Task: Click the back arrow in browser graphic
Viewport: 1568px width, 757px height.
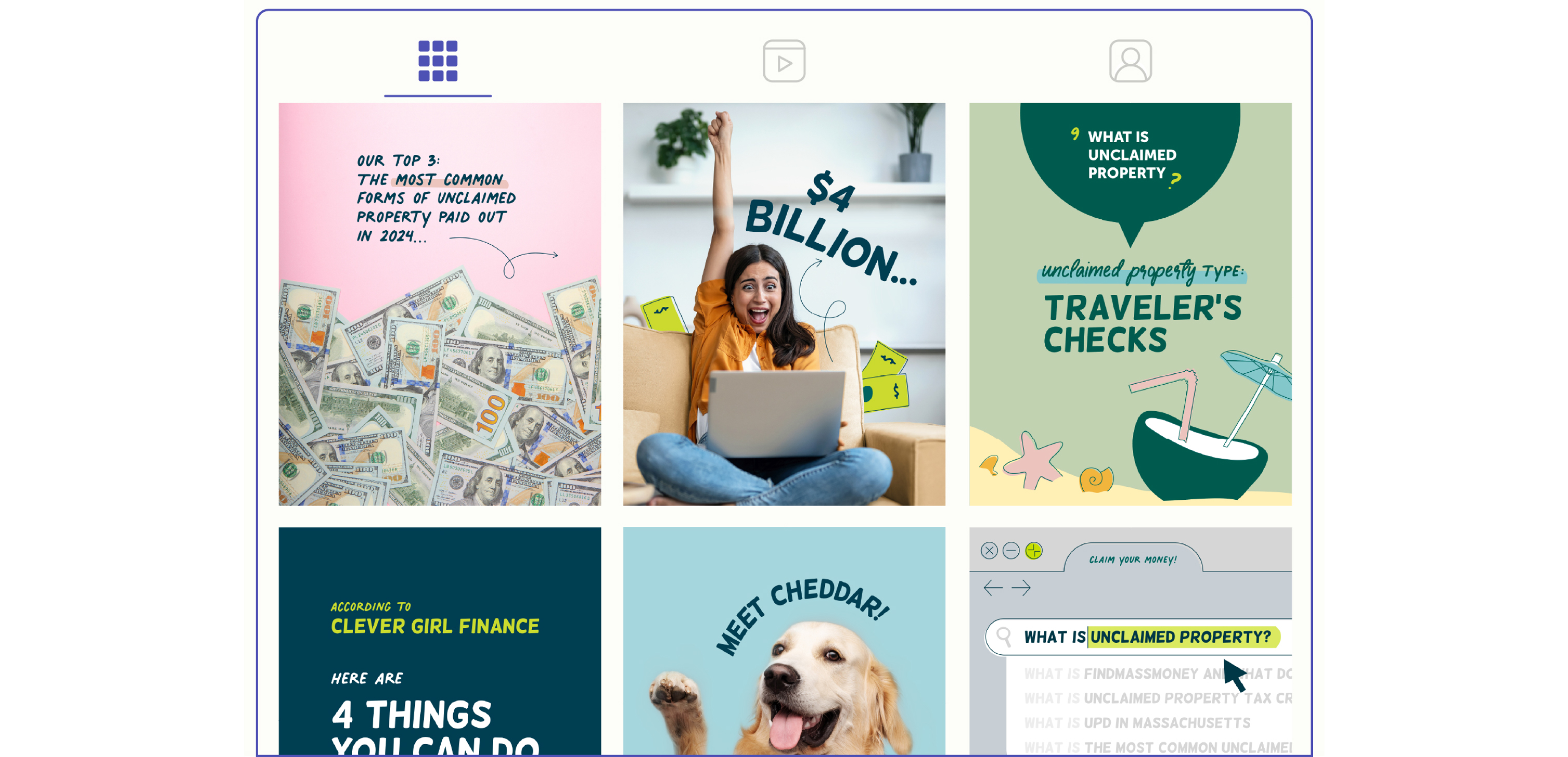Action: pyautogui.click(x=993, y=588)
